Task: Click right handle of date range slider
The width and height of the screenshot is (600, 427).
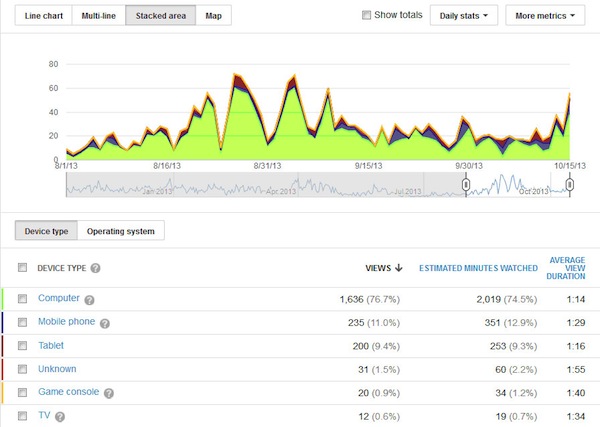Action: pos(569,185)
